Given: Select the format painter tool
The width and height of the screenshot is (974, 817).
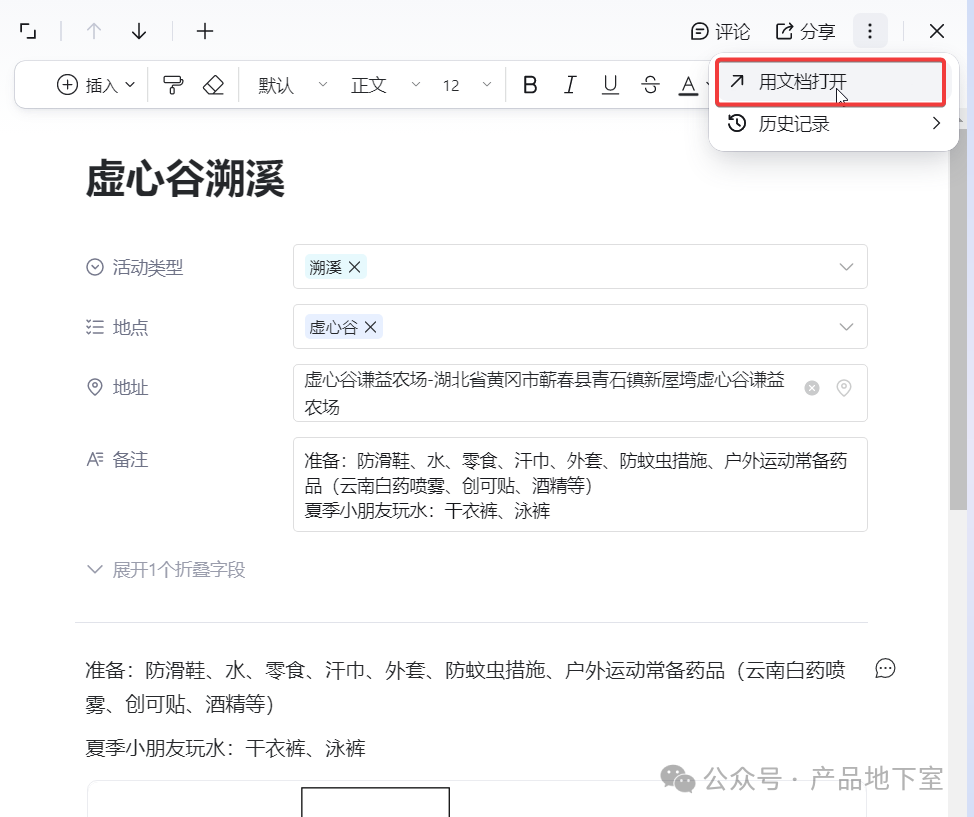Looking at the screenshot, I should pyautogui.click(x=173, y=85).
